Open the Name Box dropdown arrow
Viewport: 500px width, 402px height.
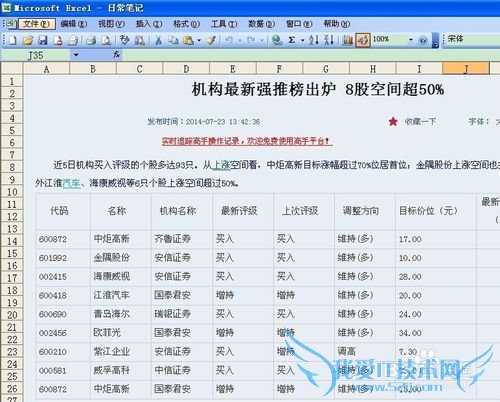(x=76, y=55)
